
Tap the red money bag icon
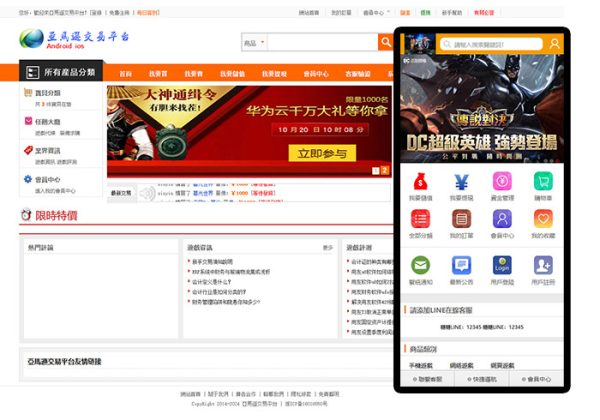(x=420, y=182)
